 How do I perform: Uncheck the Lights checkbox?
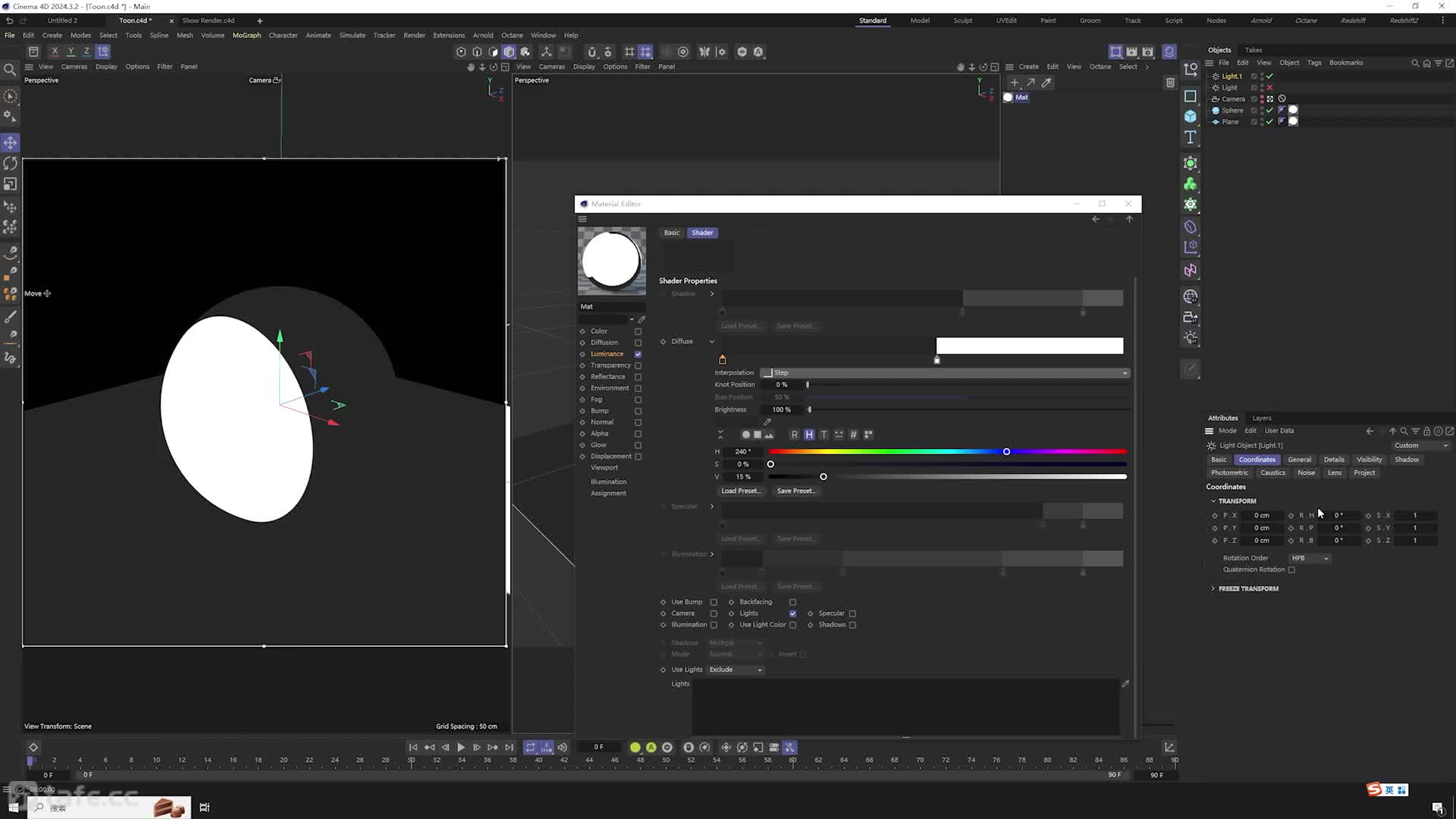[792, 613]
